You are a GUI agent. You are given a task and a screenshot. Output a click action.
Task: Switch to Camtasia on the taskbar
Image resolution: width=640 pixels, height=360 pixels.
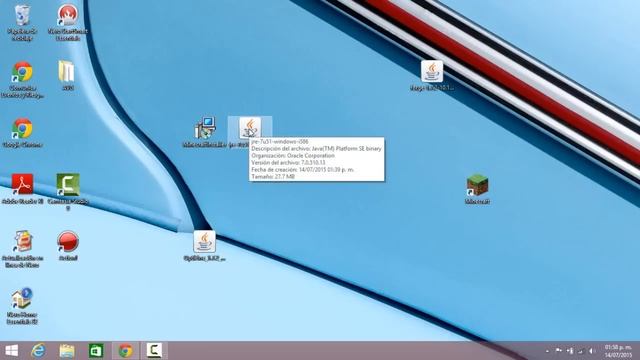click(x=154, y=351)
